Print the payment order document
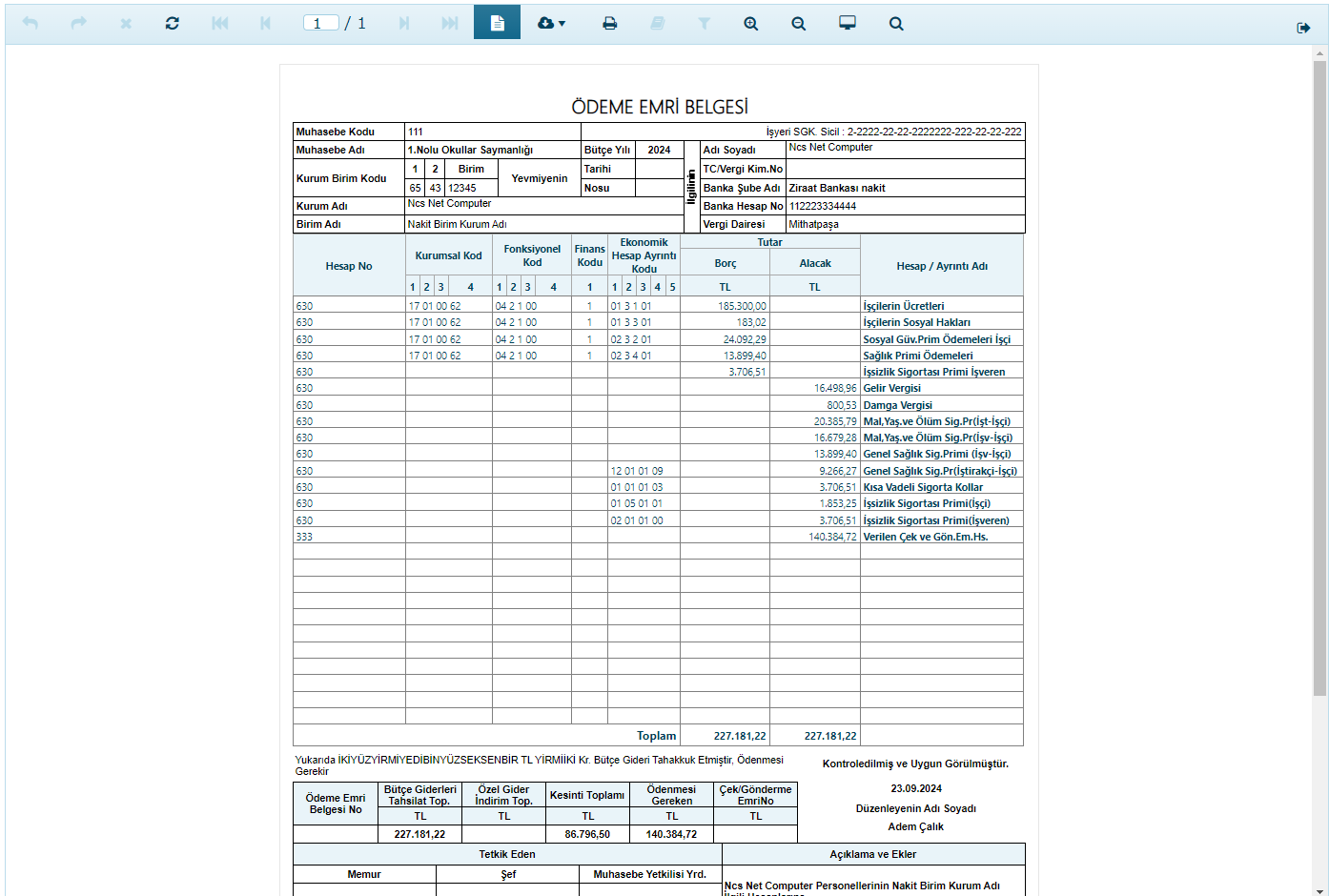 click(609, 23)
